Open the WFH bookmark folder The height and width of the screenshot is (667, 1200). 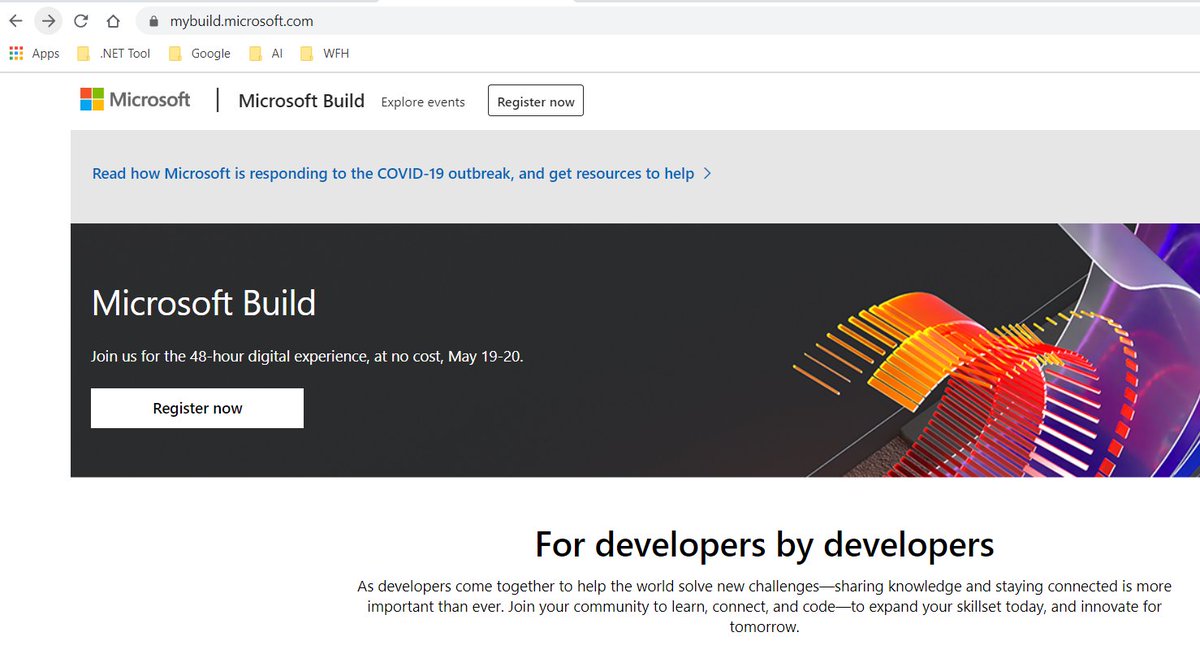324,53
